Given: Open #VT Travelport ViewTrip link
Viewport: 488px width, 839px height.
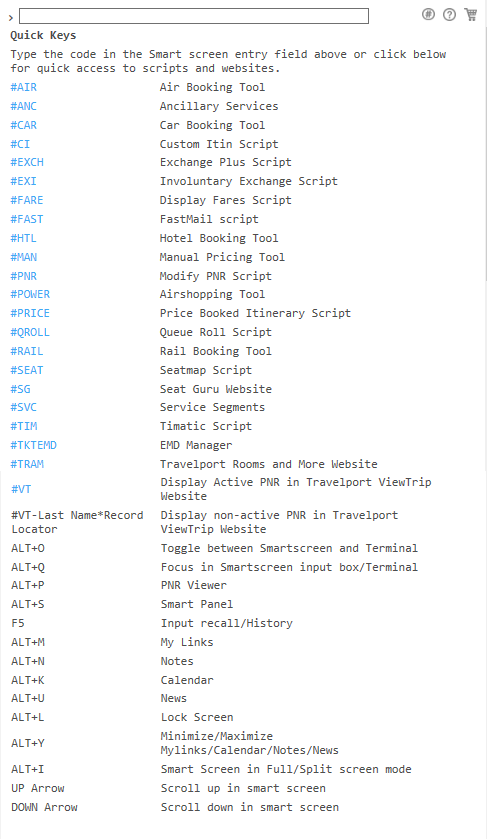Looking at the screenshot, I should [x=21, y=489].
